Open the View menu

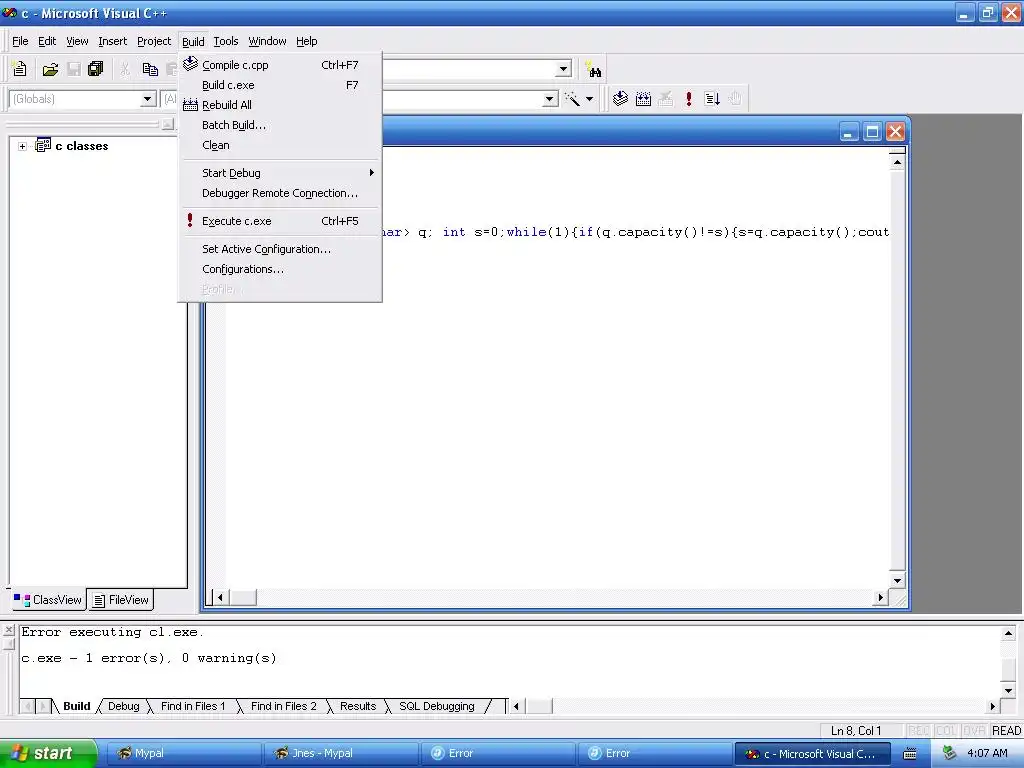point(77,41)
